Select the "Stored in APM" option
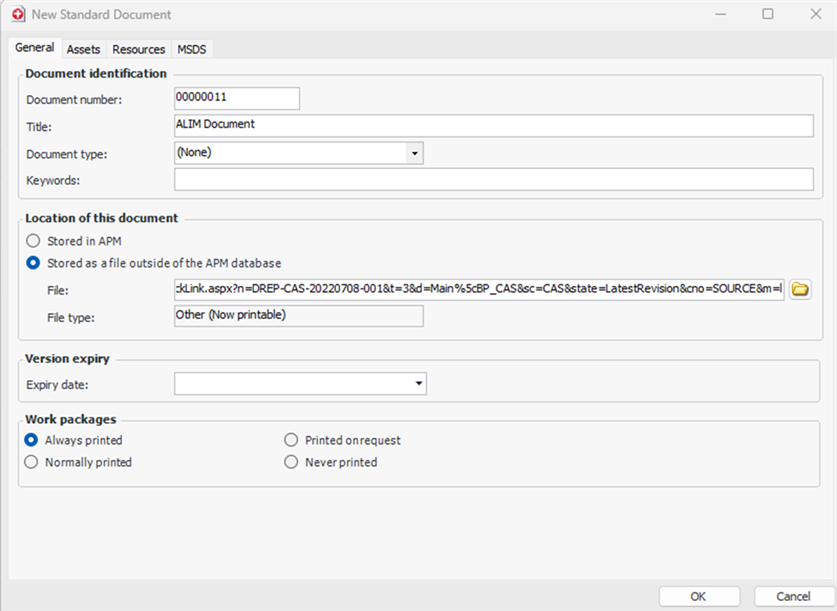This screenshot has width=837, height=611. (32, 240)
